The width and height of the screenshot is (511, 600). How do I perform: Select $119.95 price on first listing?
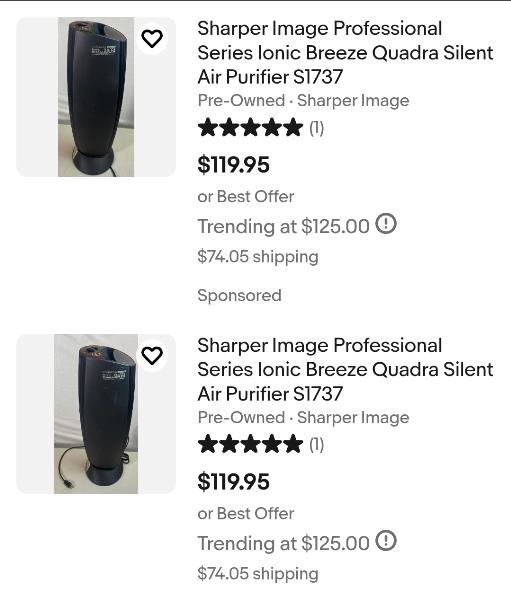coord(233,165)
